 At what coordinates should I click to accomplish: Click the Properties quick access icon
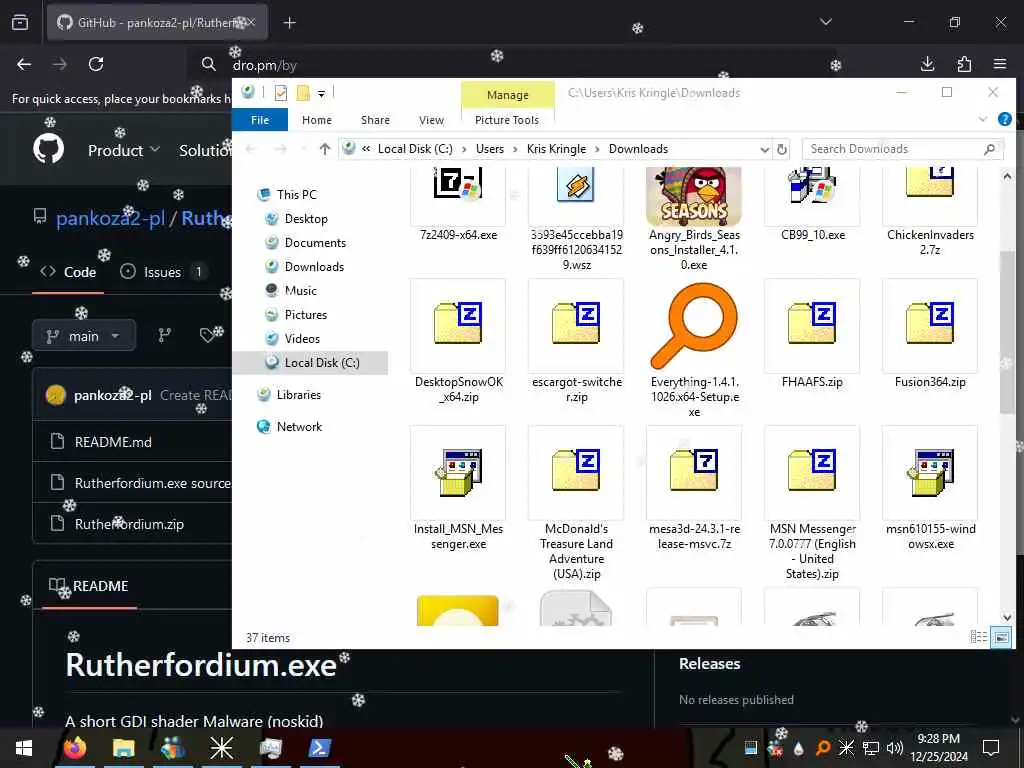tap(281, 93)
